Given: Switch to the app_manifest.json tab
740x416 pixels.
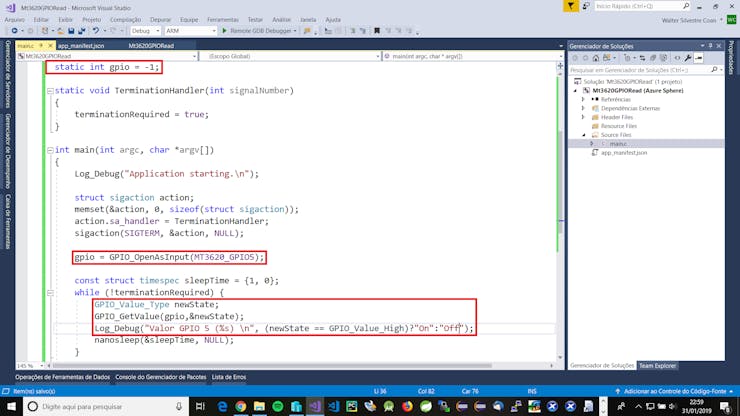Looking at the screenshot, I should [x=81, y=46].
